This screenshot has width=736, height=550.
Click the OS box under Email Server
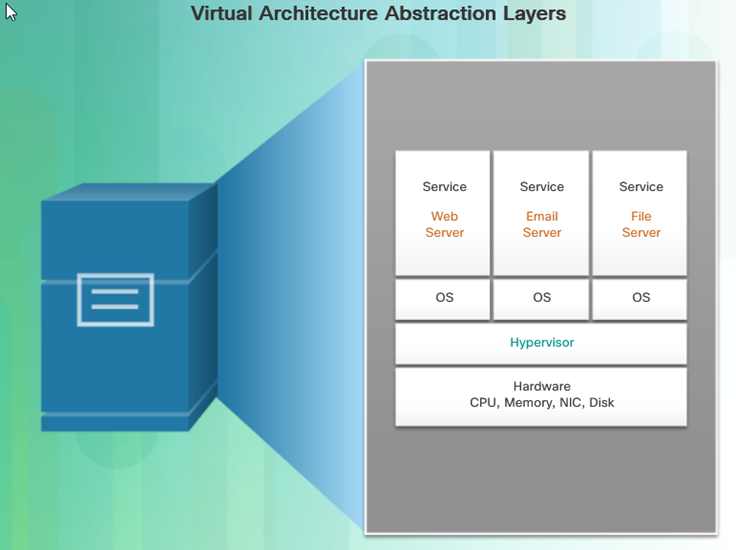pyautogui.click(x=541, y=299)
